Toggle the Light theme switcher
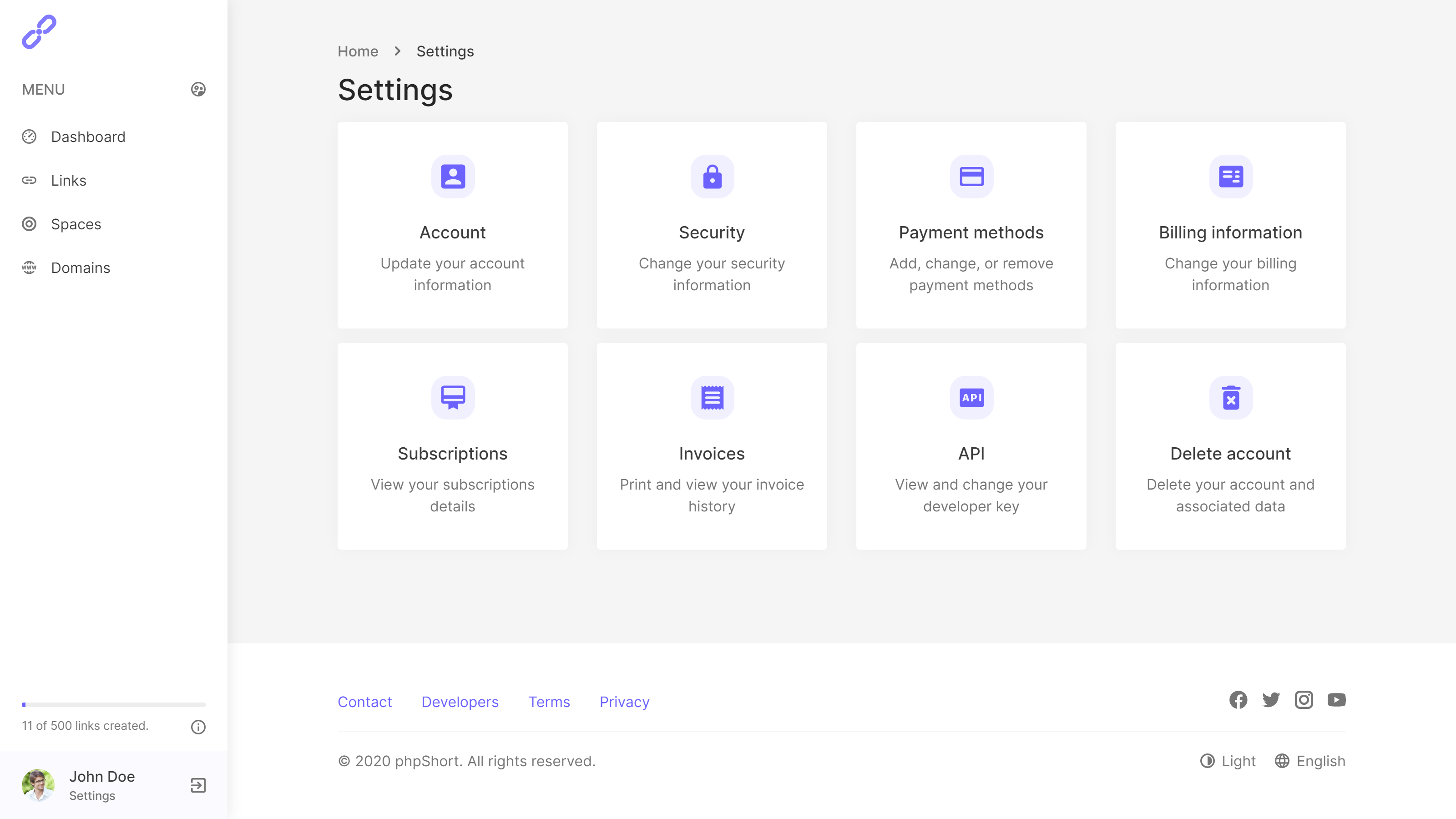This screenshot has width=1456, height=819. 1228,761
